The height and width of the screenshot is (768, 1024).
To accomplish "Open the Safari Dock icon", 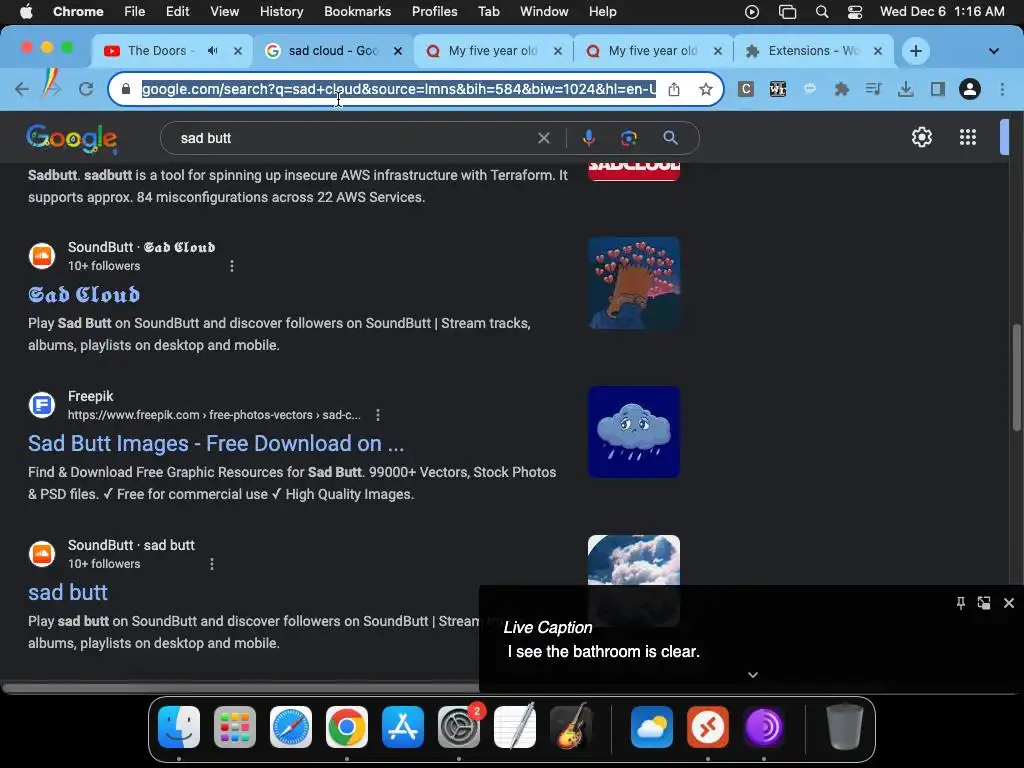I will (291, 727).
